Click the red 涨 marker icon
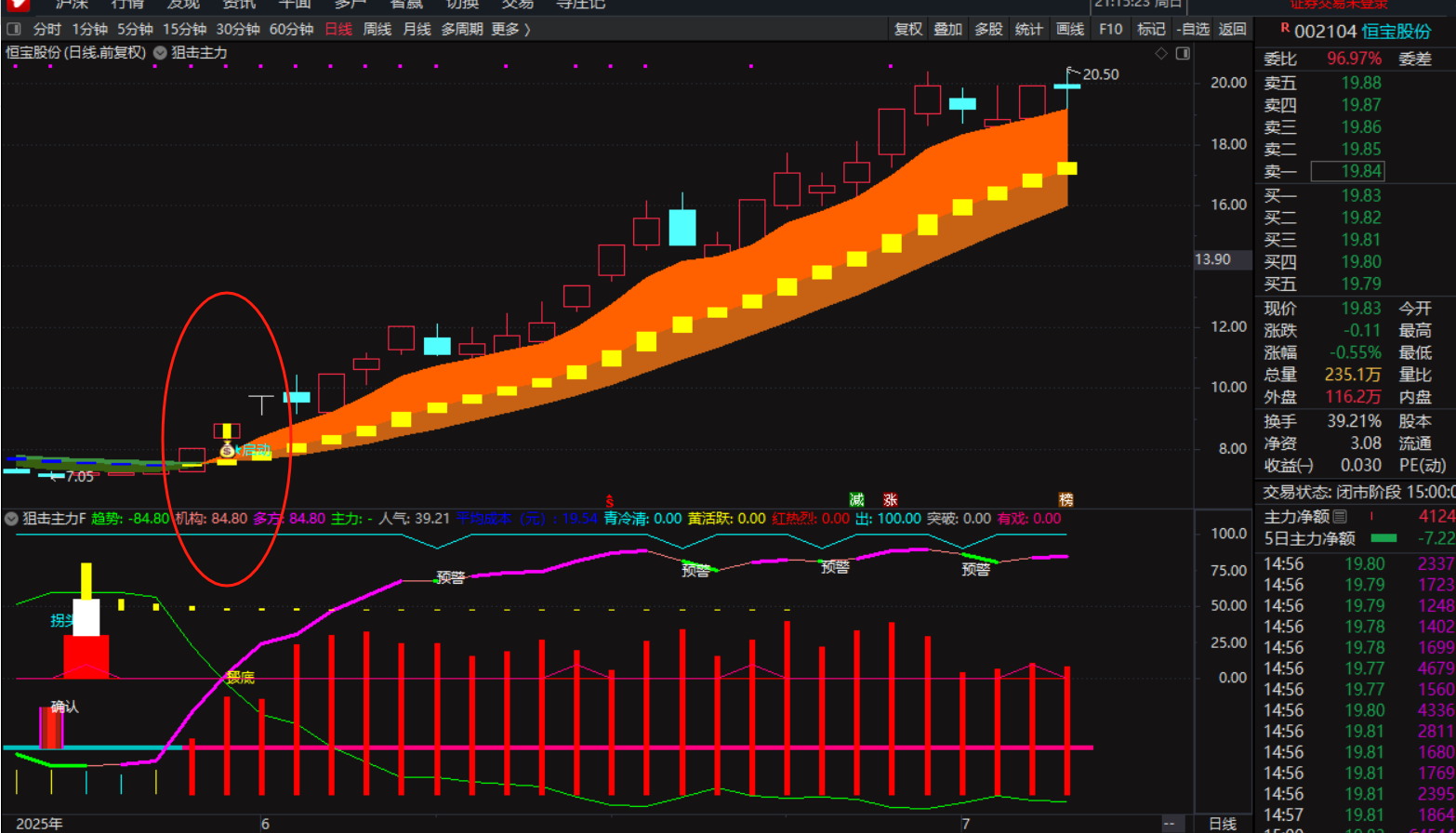The image size is (1456, 833). pos(890,500)
